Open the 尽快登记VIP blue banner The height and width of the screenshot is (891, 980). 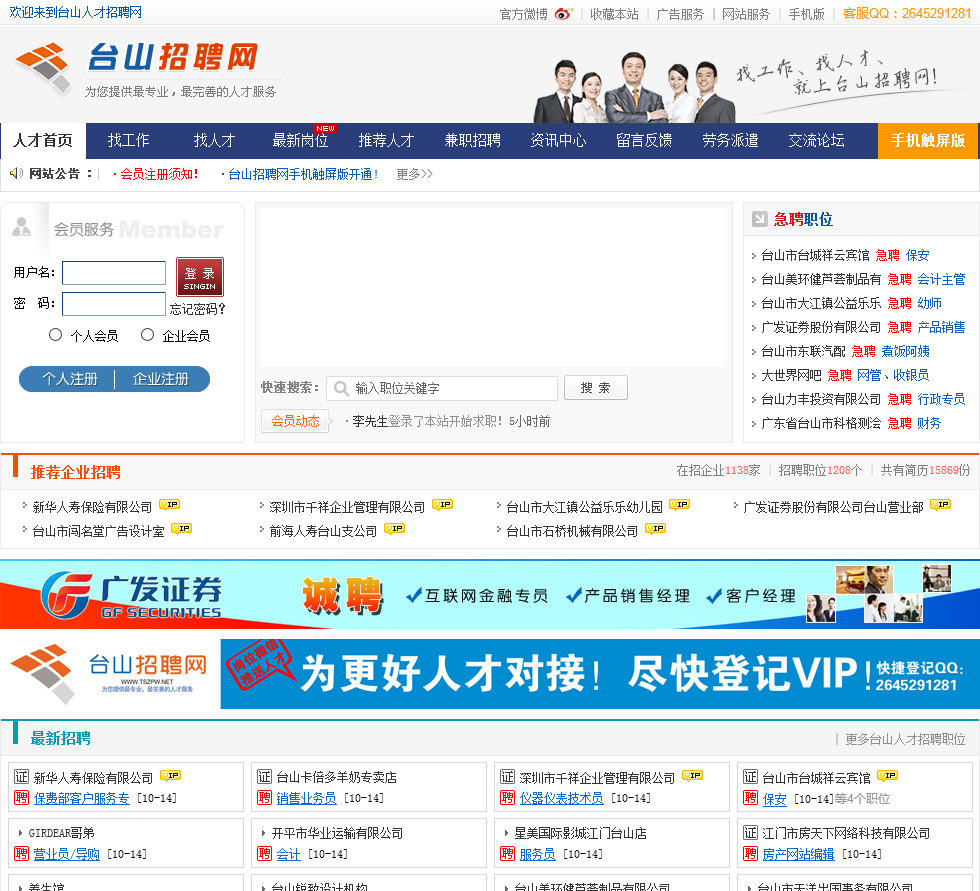[x=600, y=674]
